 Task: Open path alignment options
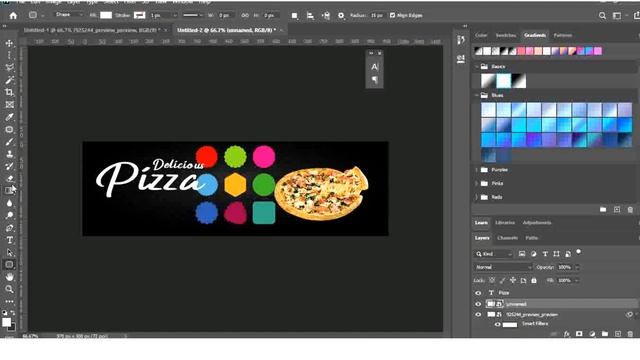(x=310, y=16)
